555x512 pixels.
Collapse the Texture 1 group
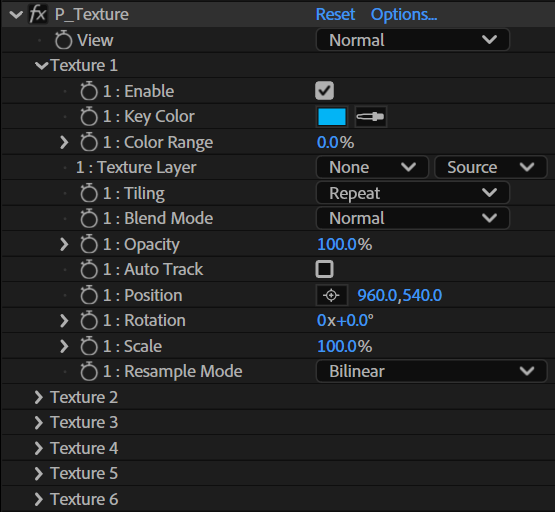pos(41,65)
